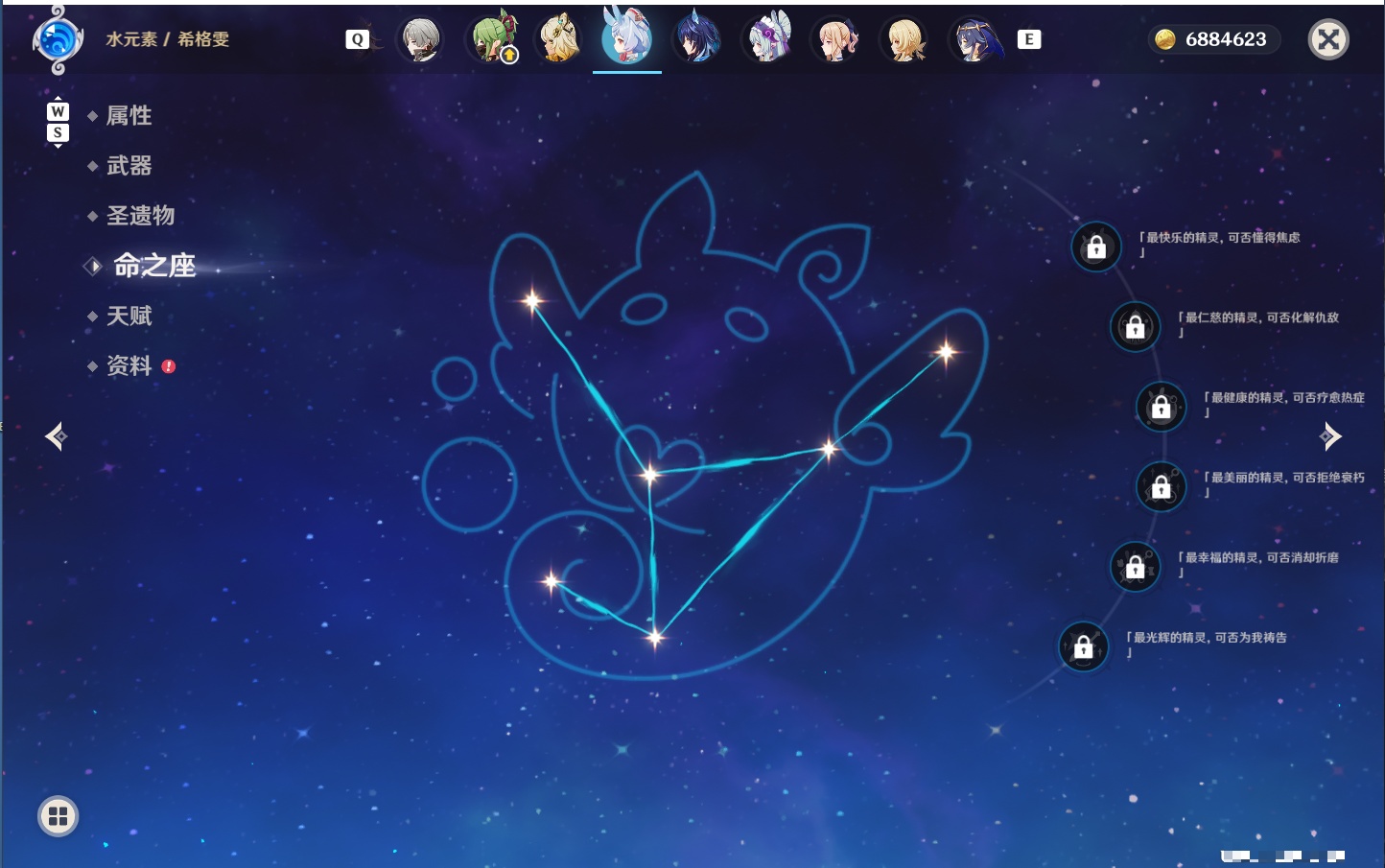Click the label 「最美丽的精灵,可否拒绝衰朽」
The image size is (1385, 868).
coord(1284,483)
